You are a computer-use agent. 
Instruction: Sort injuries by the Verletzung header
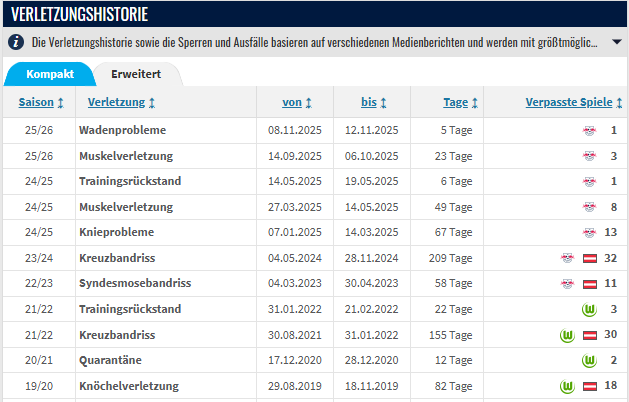[x=121, y=102]
